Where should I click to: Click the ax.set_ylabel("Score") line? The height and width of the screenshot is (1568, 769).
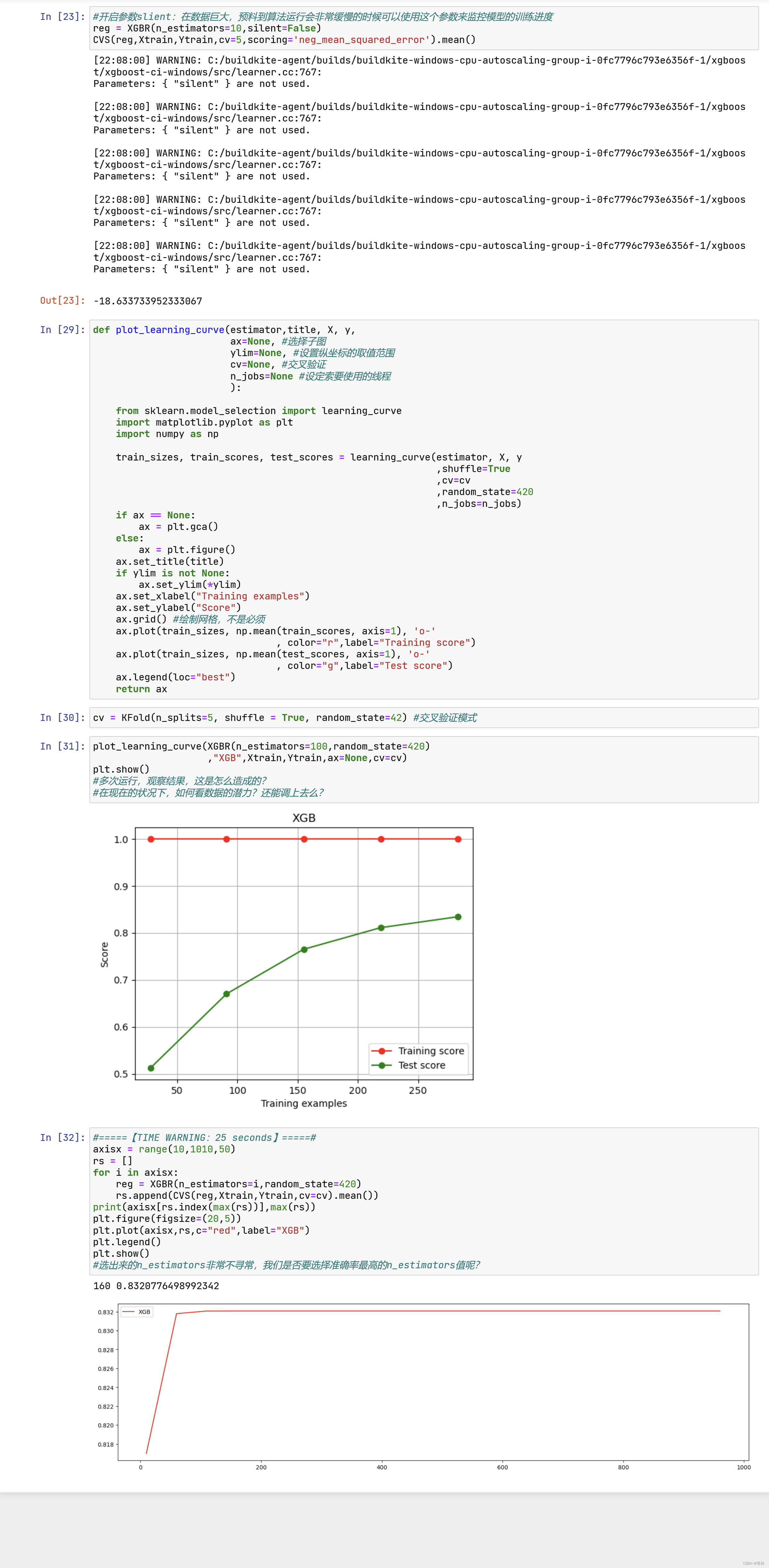[178, 608]
